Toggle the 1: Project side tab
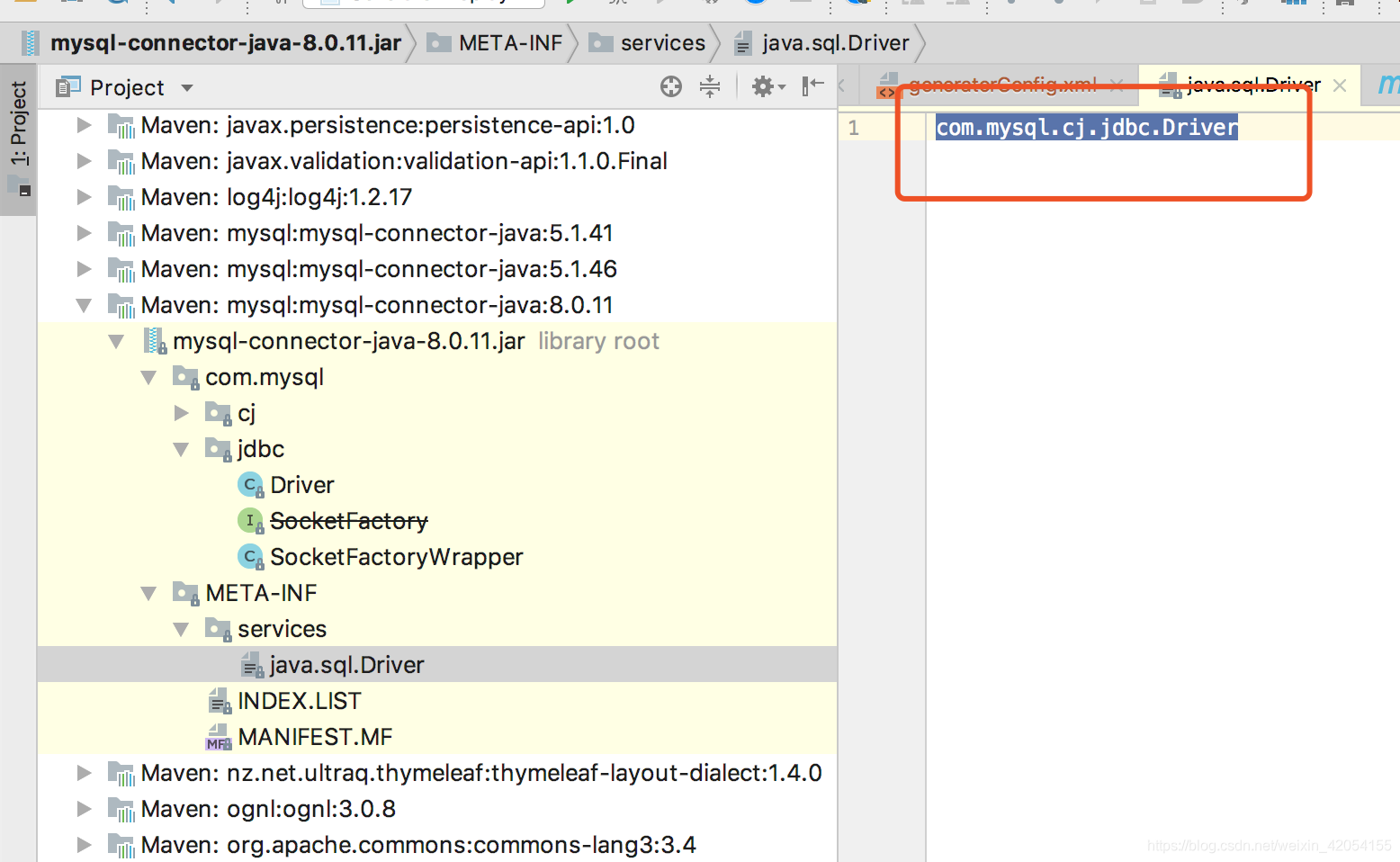Screen dimensions: 1400x862 [18, 139]
